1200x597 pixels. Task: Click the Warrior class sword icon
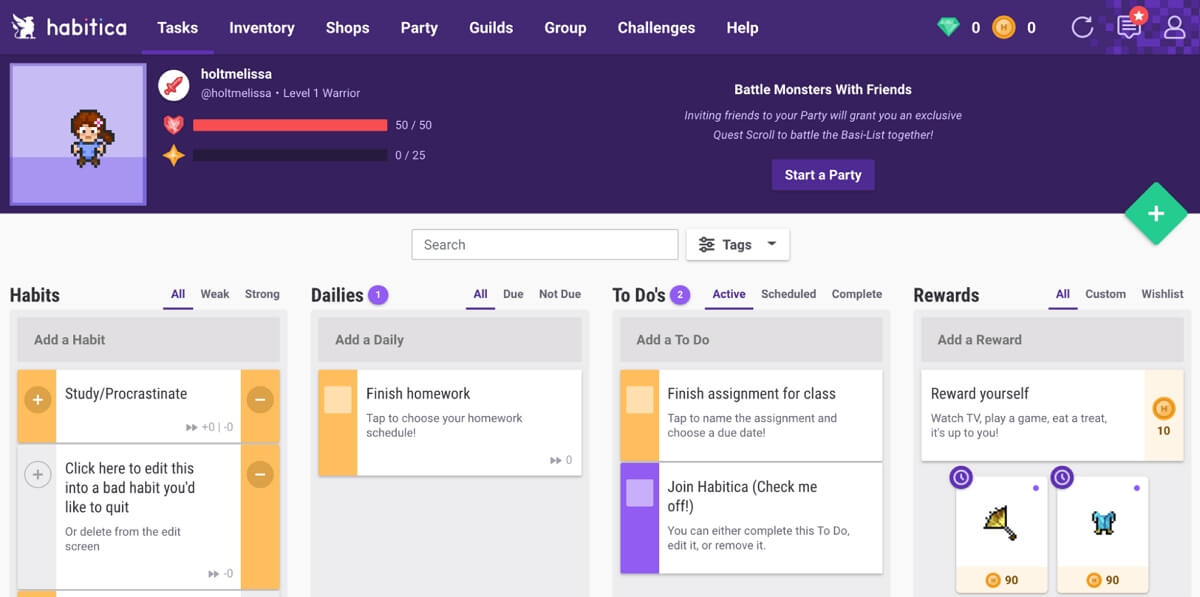174,85
